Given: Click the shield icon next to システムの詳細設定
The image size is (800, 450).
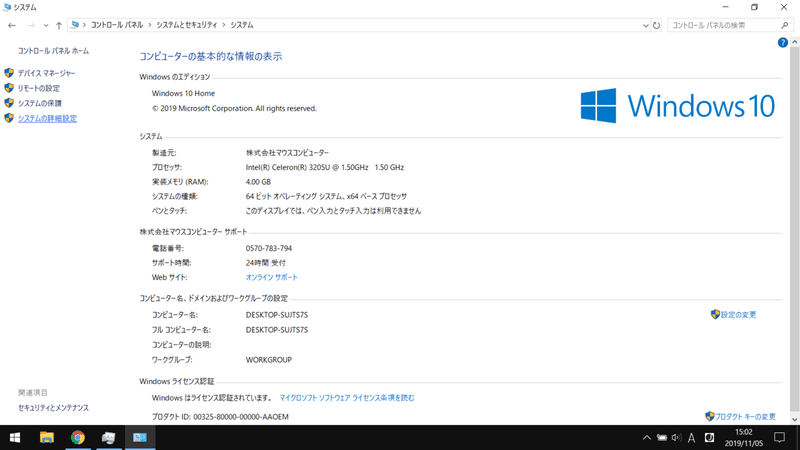Looking at the screenshot, I should [x=9, y=118].
